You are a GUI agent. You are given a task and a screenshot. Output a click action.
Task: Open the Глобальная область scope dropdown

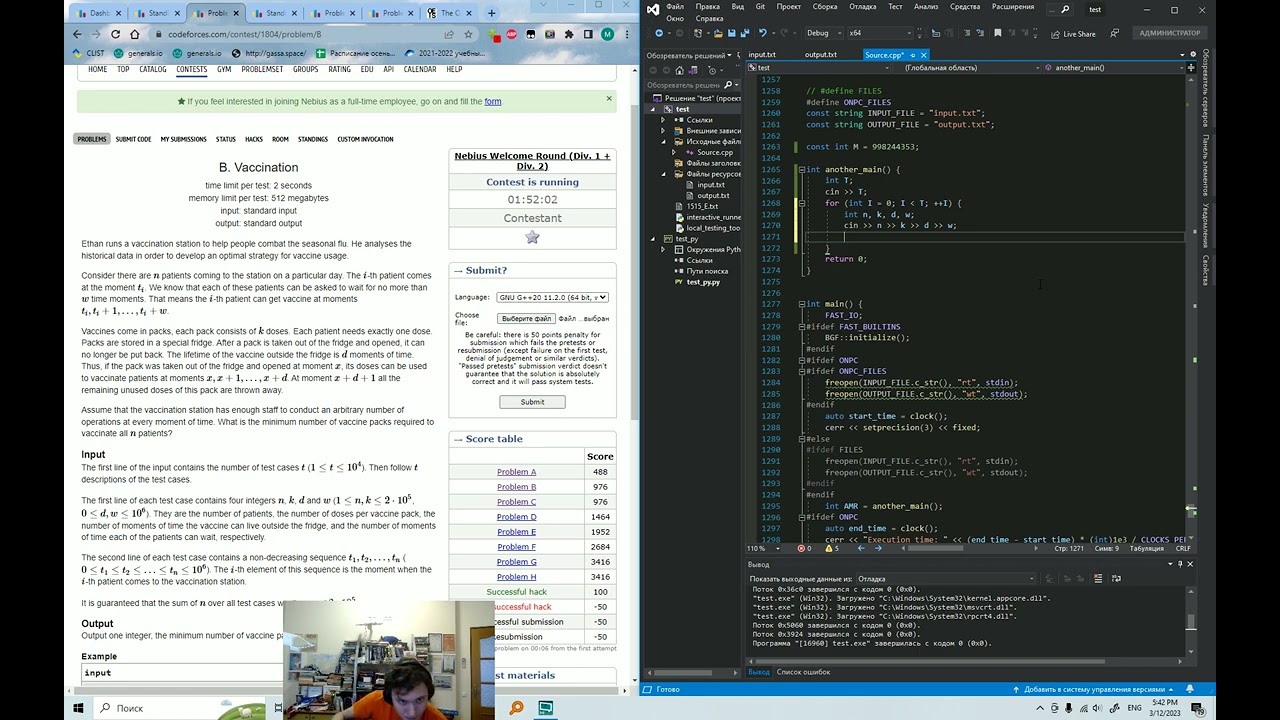(x=965, y=67)
